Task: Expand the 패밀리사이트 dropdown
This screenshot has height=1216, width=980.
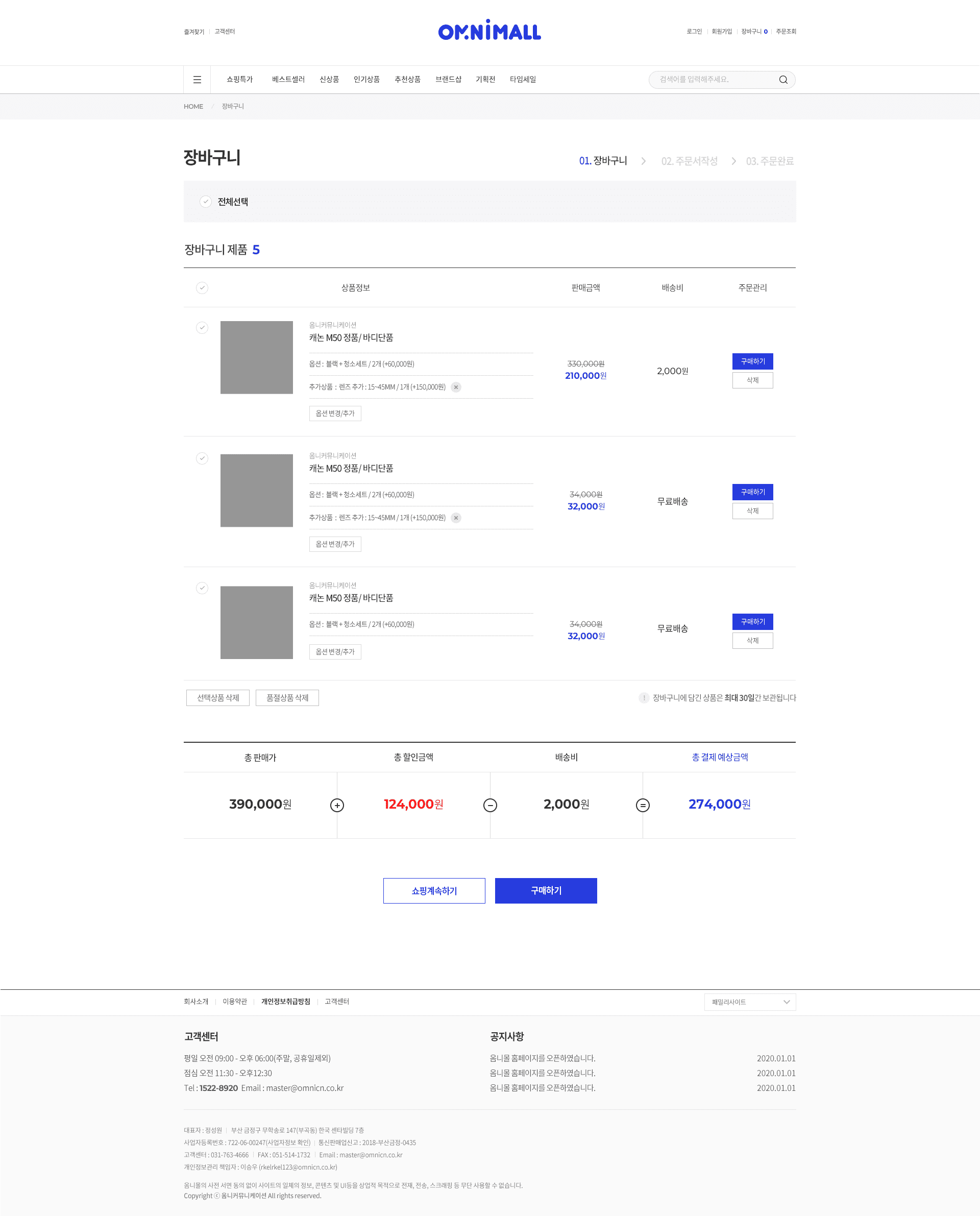Action: 750,1002
